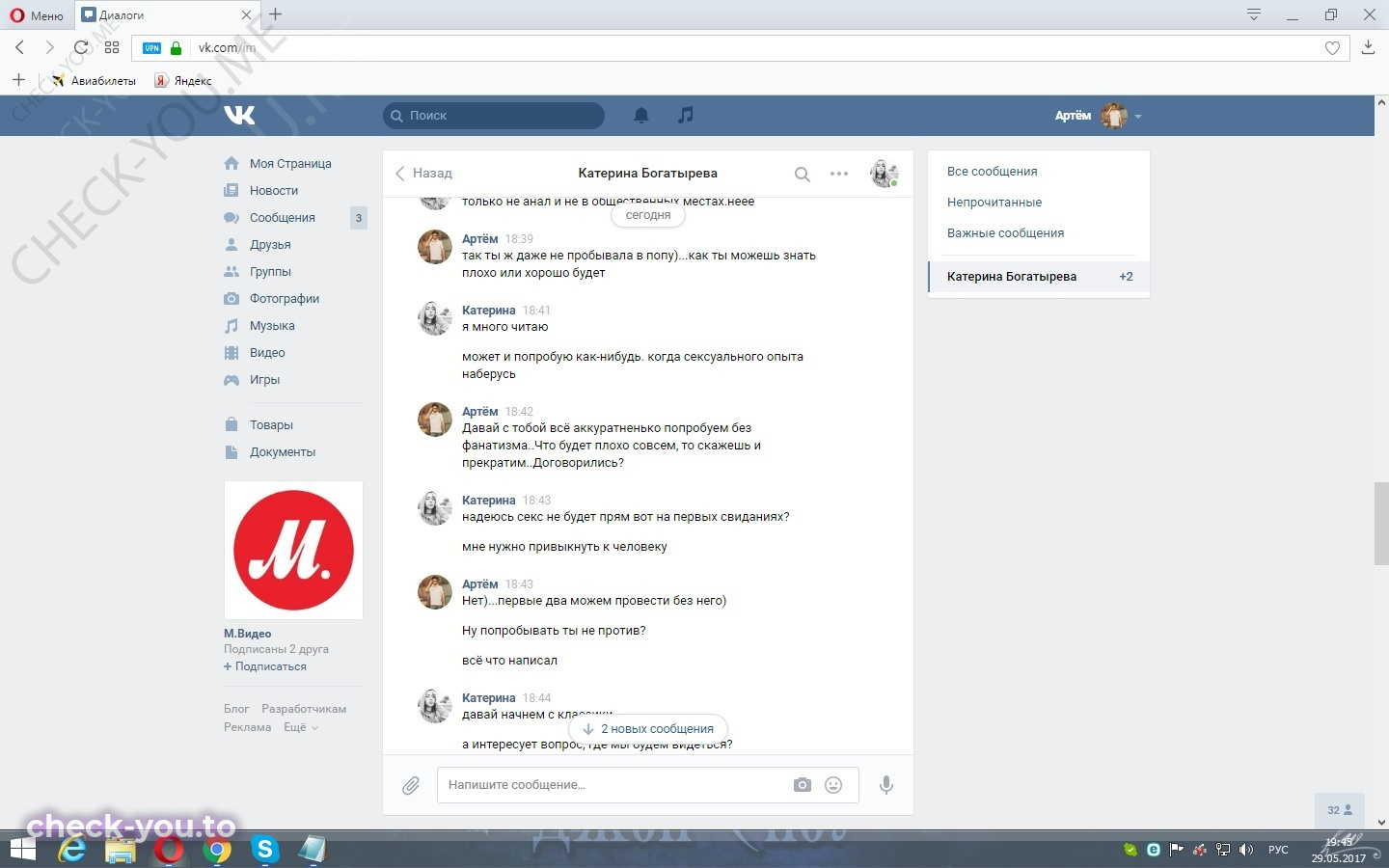Go forward in browser history
Viewport: 1389px width, 868px height.
[x=49, y=47]
